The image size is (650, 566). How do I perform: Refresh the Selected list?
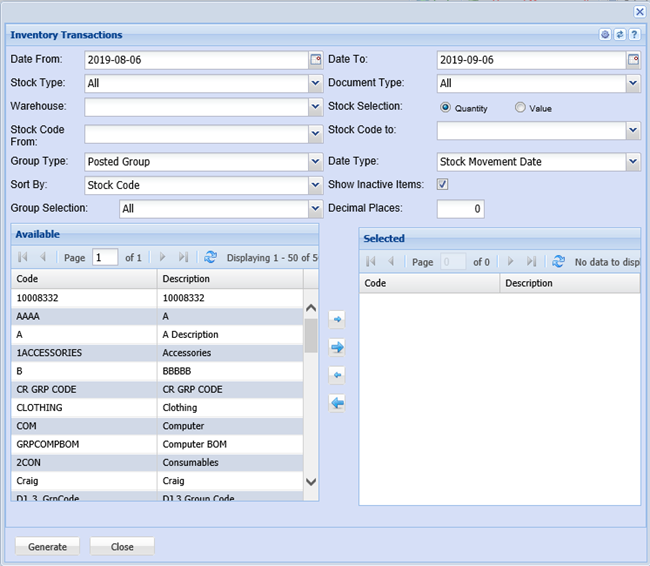pos(558,262)
